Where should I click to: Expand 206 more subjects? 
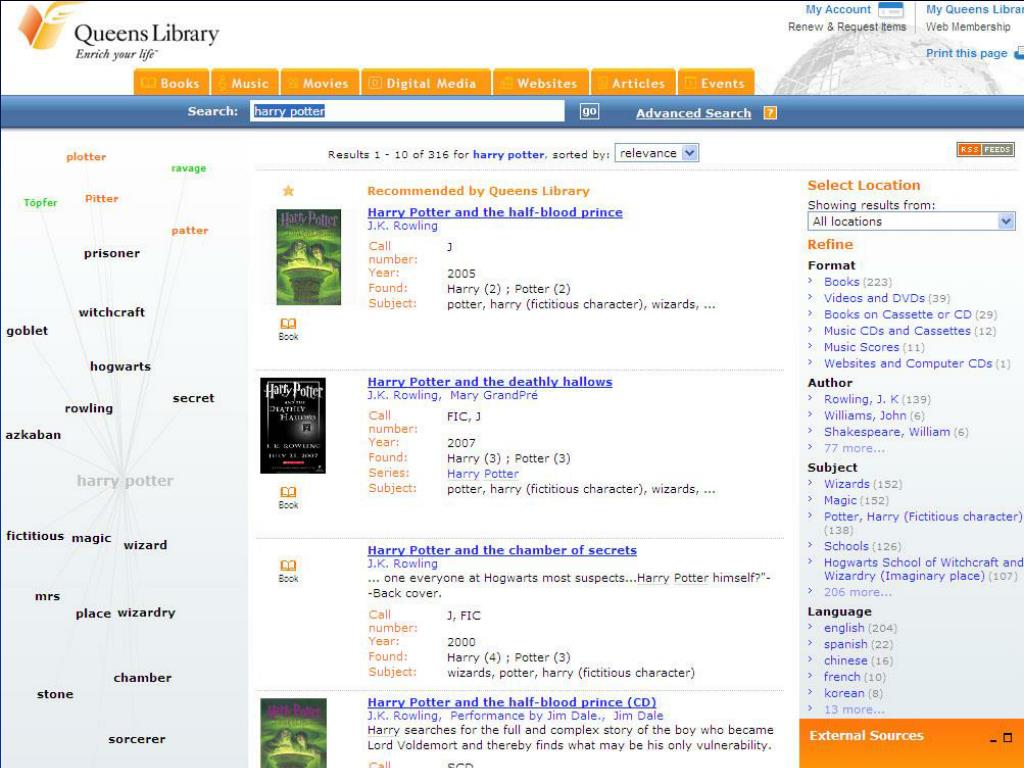tap(857, 592)
